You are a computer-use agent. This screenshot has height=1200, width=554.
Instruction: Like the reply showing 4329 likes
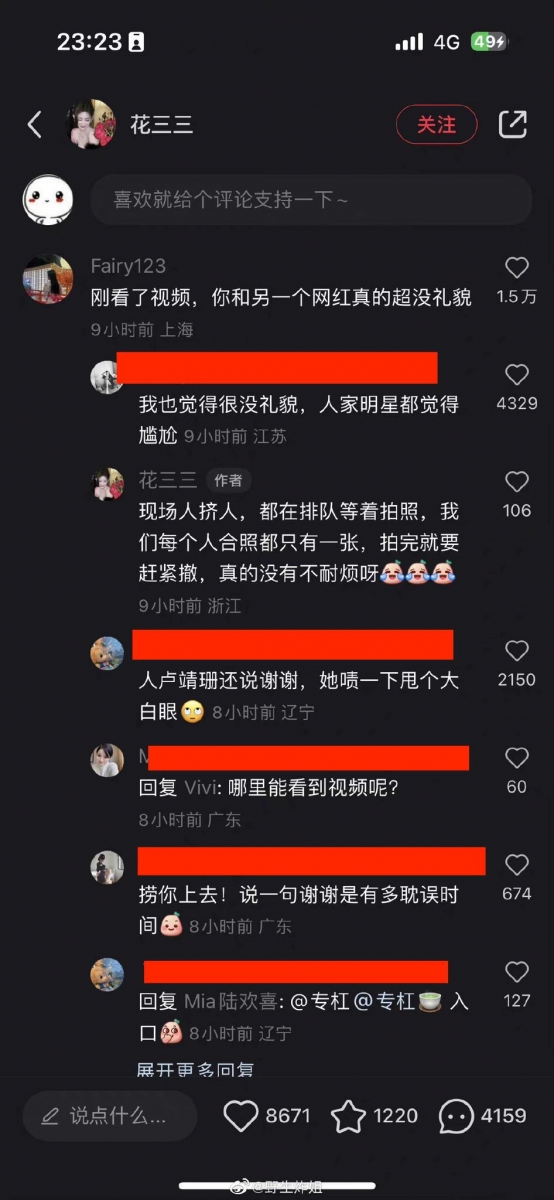point(517,375)
